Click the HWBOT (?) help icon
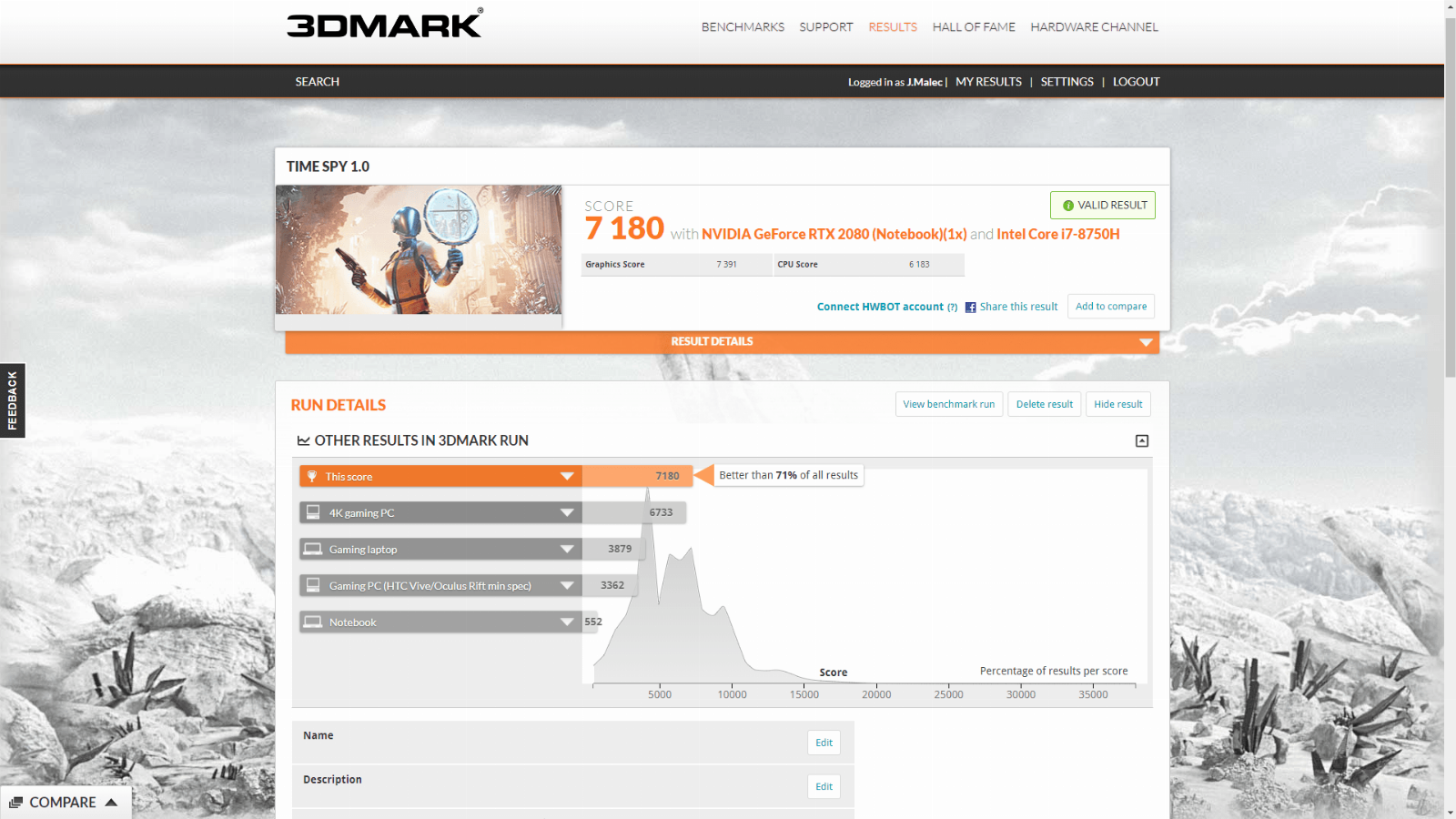 (x=952, y=308)
